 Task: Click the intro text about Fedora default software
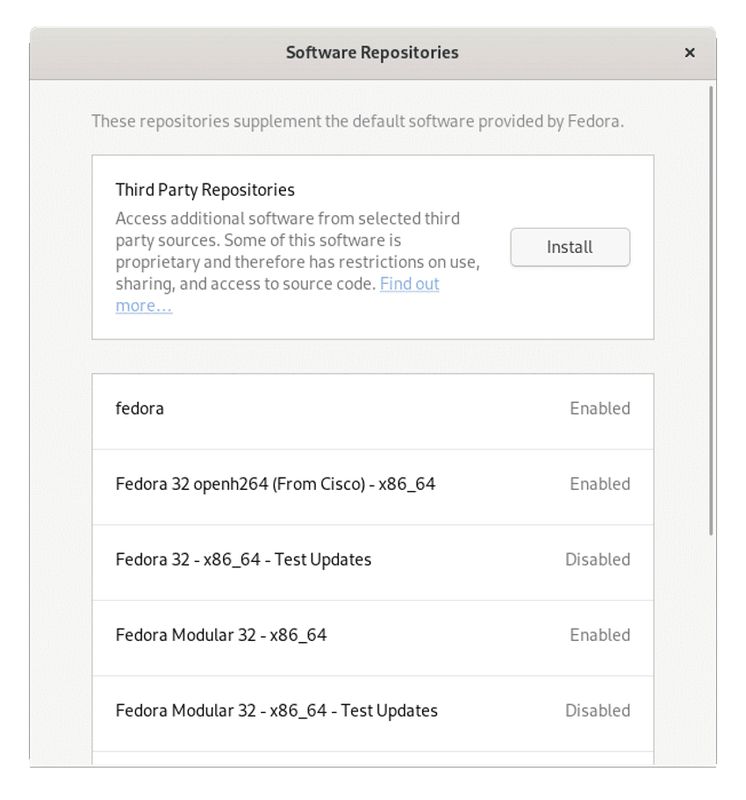click(x=357, y=122)
